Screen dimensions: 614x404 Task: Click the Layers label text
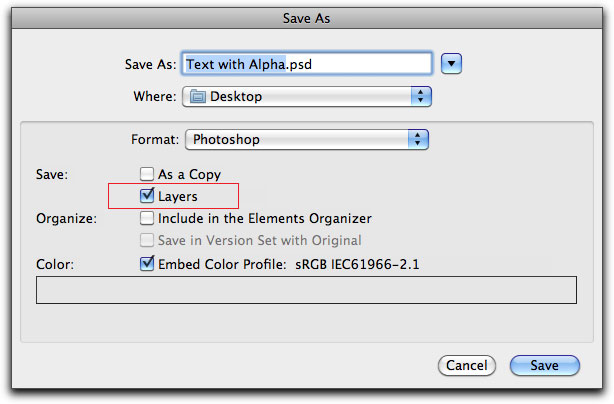click(x=178, y=197)
